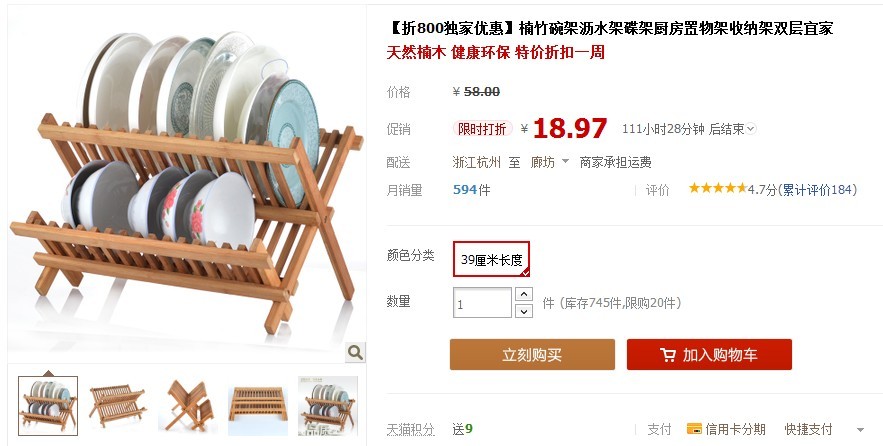Click the shopping cart icon in red button
The width and height of the screenshot is (883, 446).
click(x=668, y=355)
